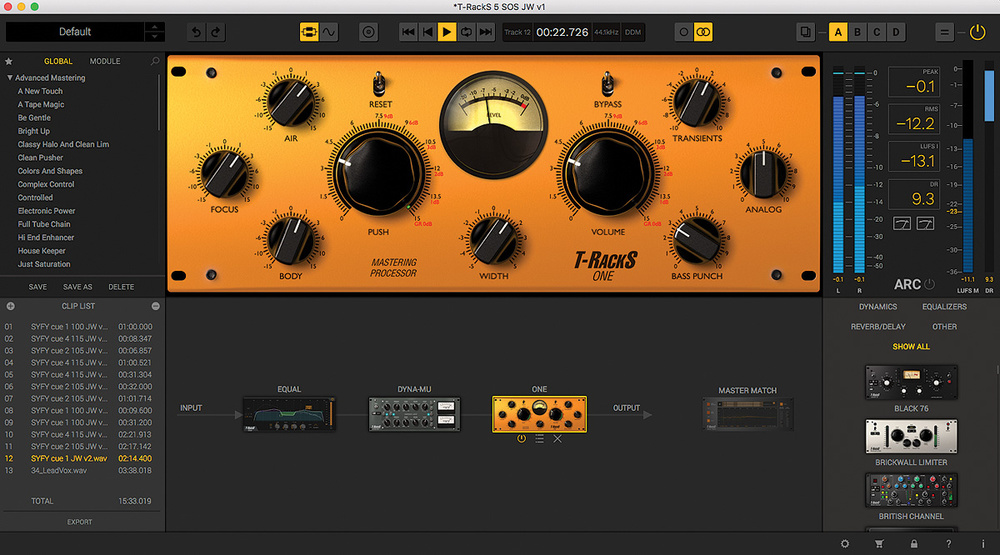The height and width of the screenshot is (555, 1000).
Task: Open preferences via the gear icon
Action: coord(845,543)
